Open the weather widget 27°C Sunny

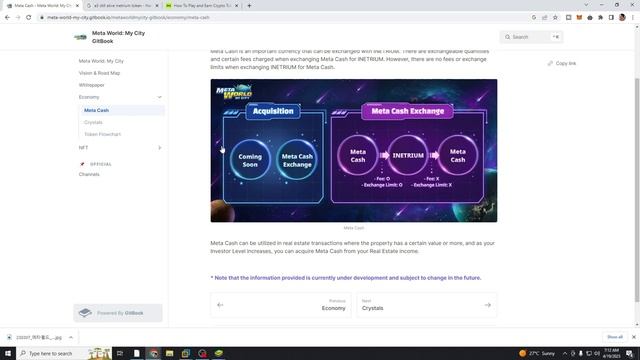(x=537, y=353)
